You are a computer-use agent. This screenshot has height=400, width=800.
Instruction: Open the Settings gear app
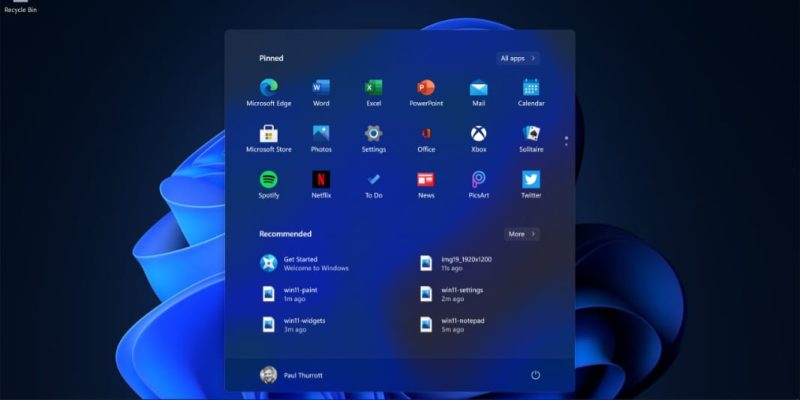374,134
